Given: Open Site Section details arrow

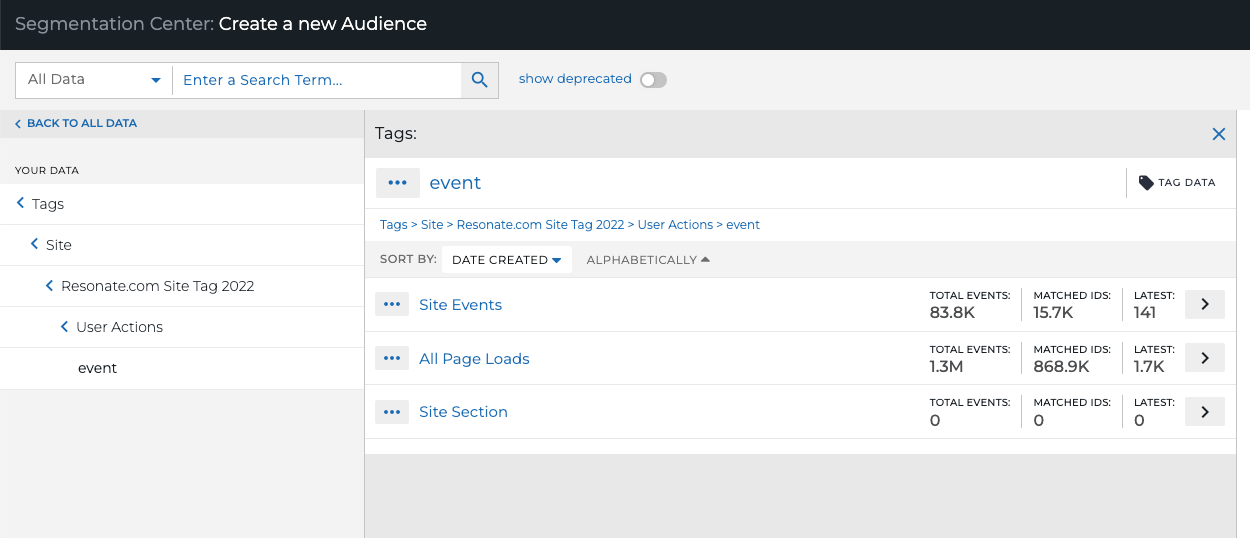Looking at the screenshot, I should tap(1205, 411).
